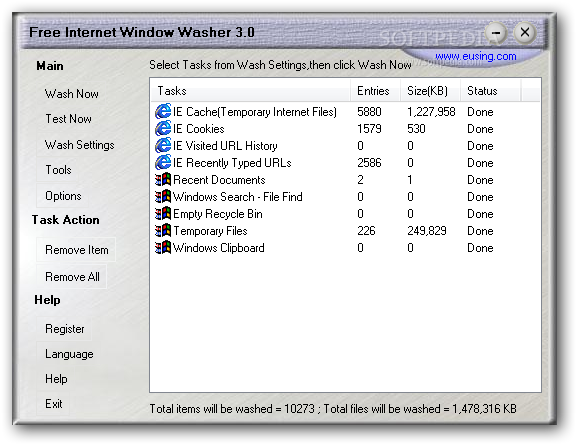The height and width of the screenshot is (445, 577).
Task: Click the 249,829 size value
Action: 426,230
